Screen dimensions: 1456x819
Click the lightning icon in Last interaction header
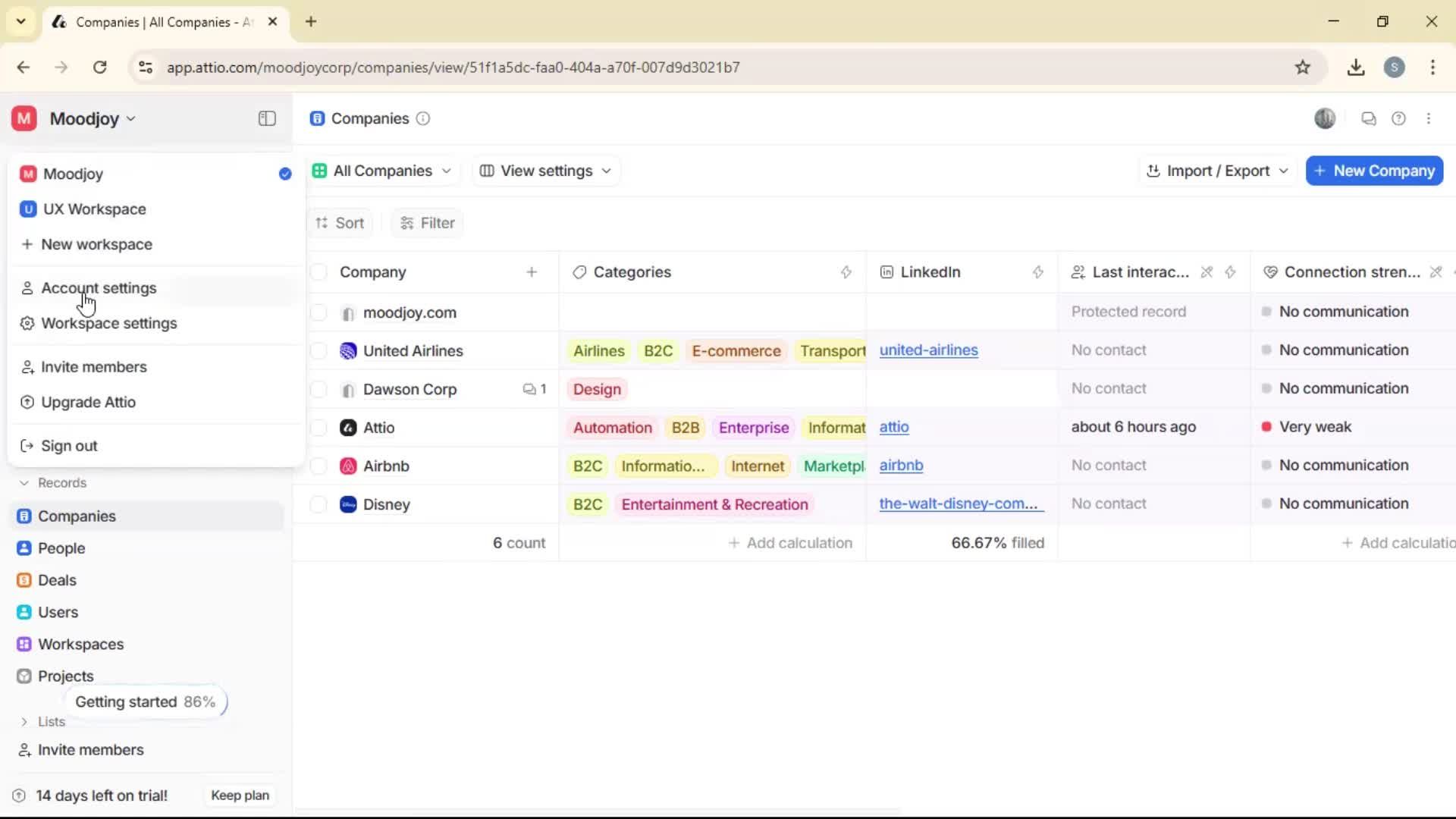pos(1230,272)
